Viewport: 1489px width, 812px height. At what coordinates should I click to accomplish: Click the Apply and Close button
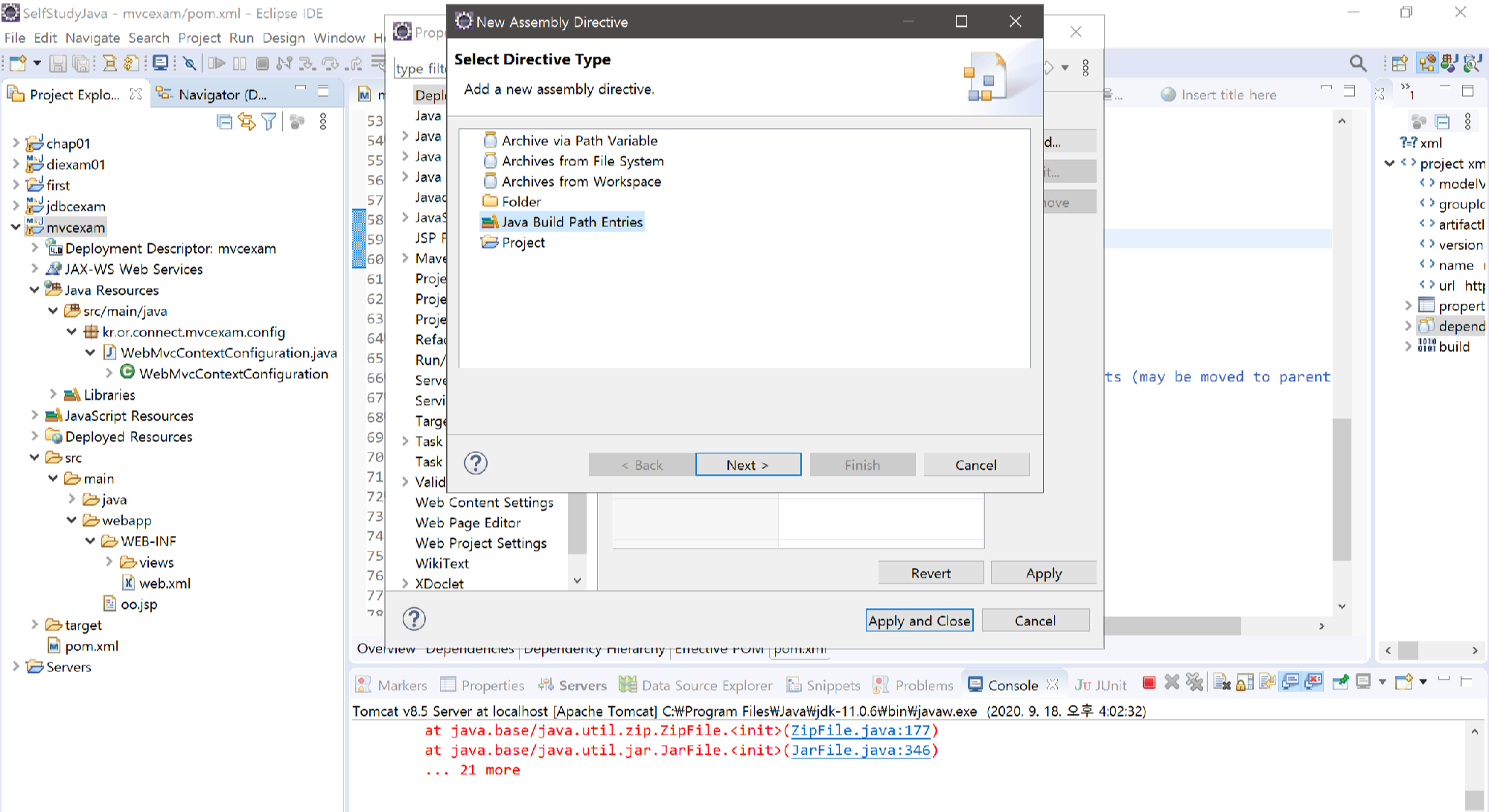point(919,621)
